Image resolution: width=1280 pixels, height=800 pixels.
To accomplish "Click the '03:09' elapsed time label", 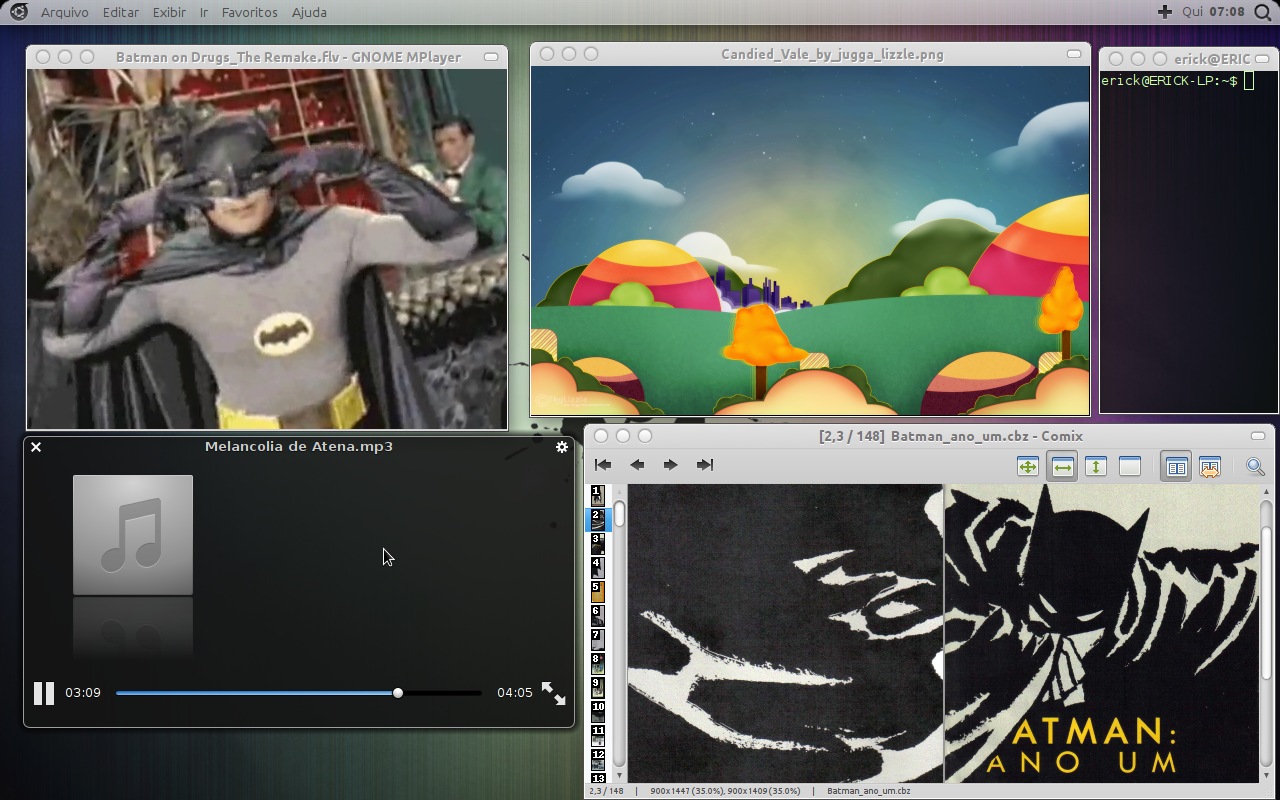I will click(x=83, y=693).
